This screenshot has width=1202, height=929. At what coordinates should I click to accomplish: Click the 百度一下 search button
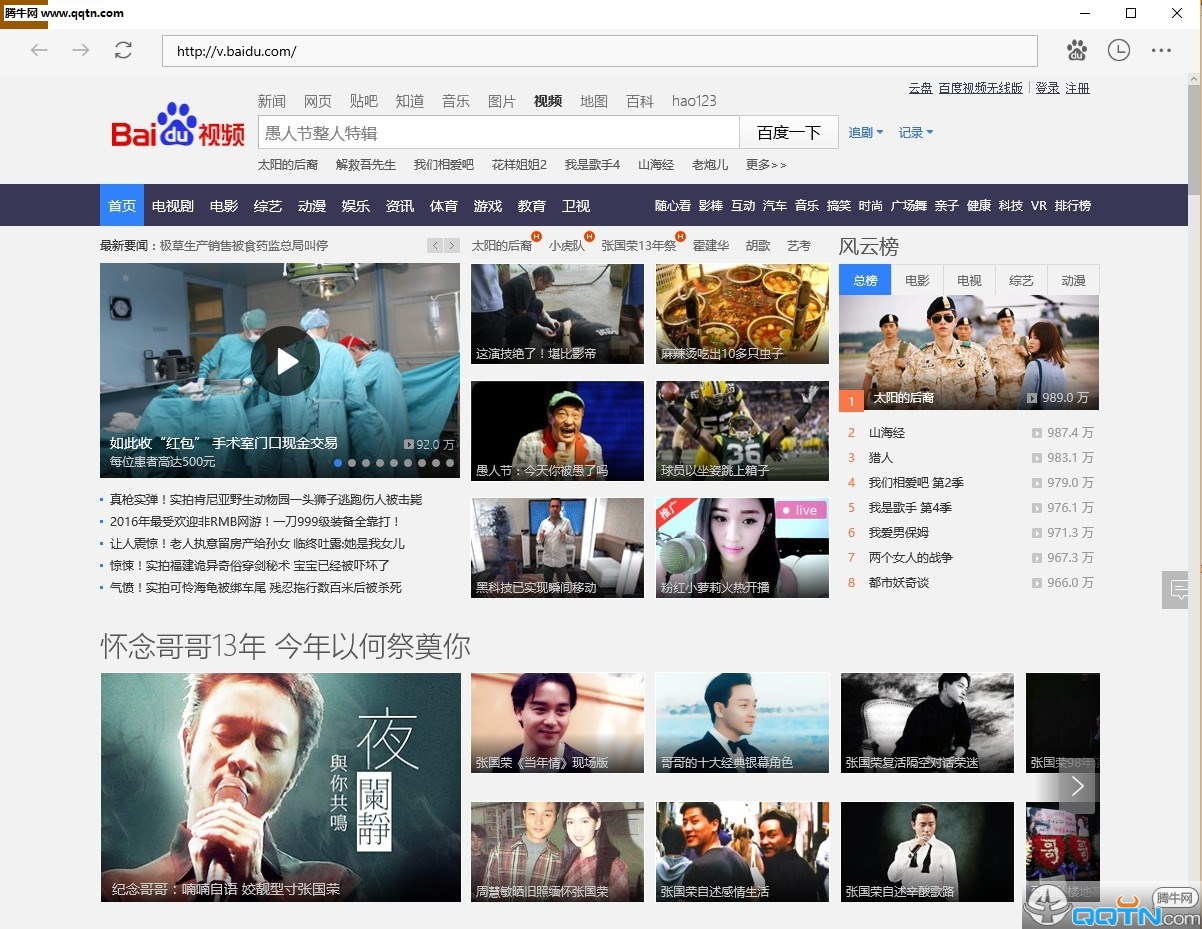point(789,132)
